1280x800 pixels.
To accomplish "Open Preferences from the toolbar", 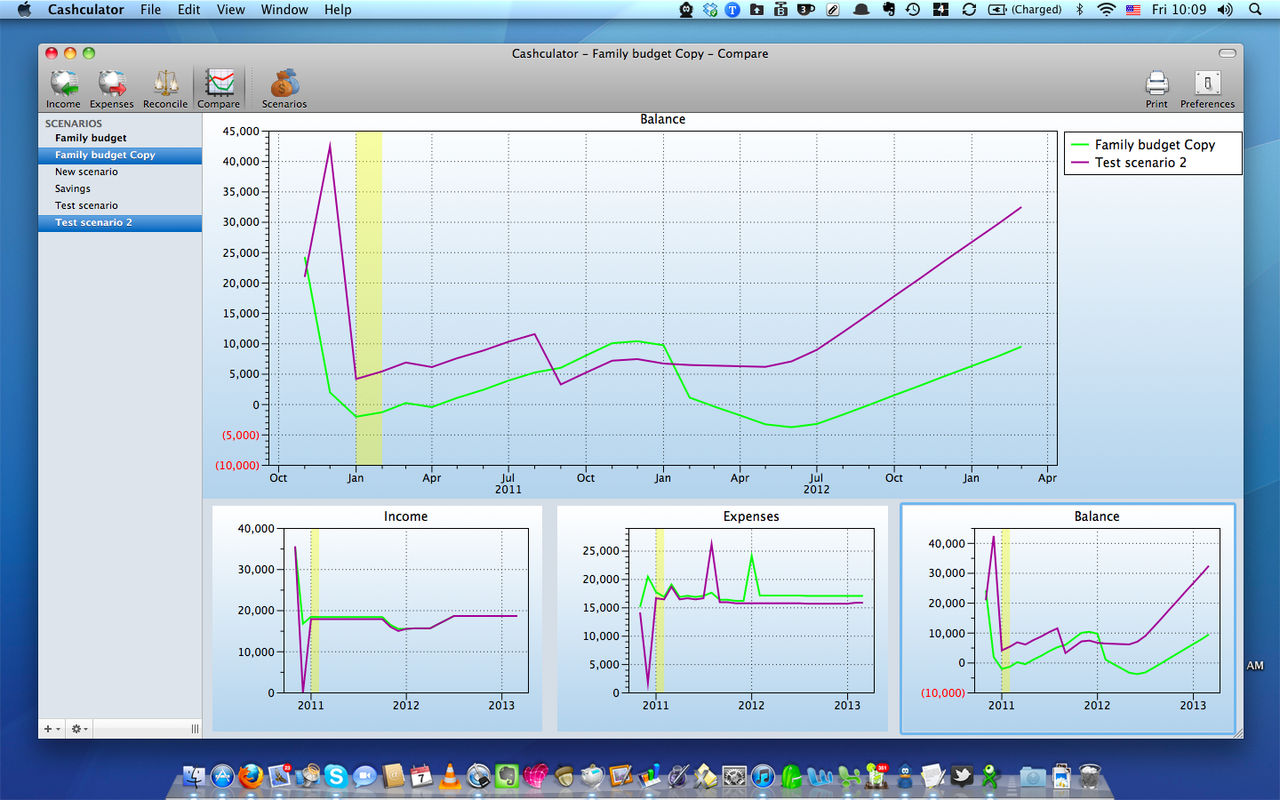I will (x=1207, y=88).
